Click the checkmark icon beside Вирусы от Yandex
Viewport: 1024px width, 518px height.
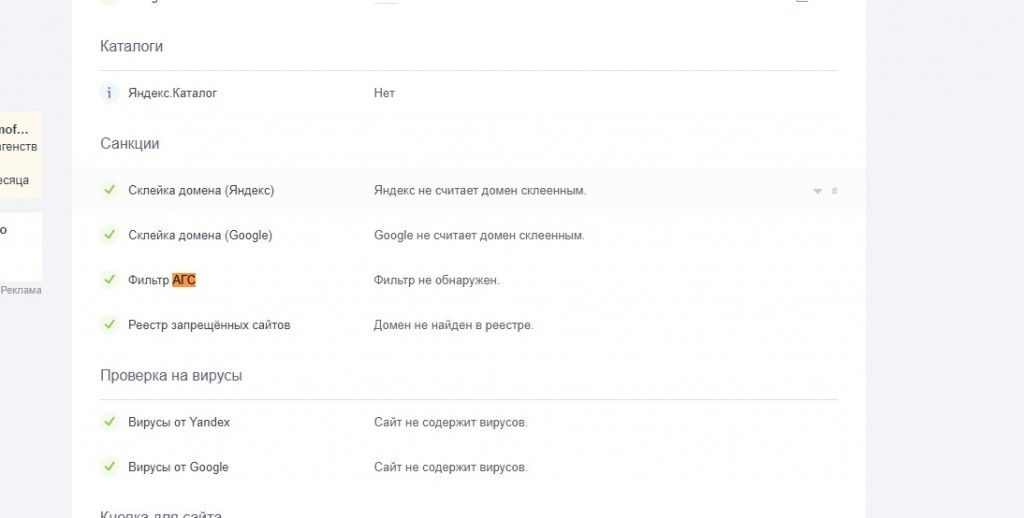click(110, 422)
